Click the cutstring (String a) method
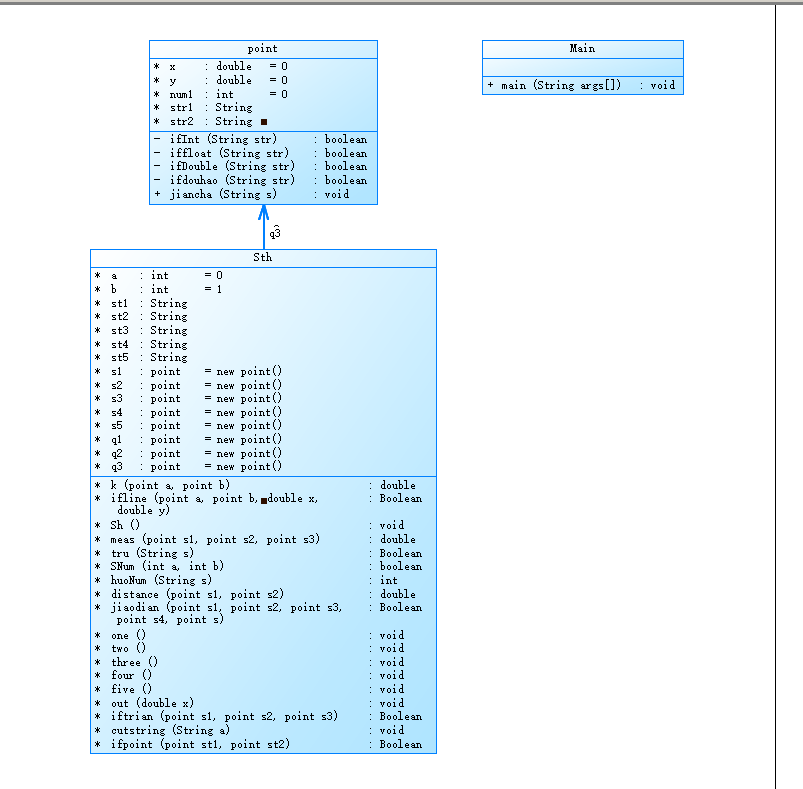 [x=249, y=730]
